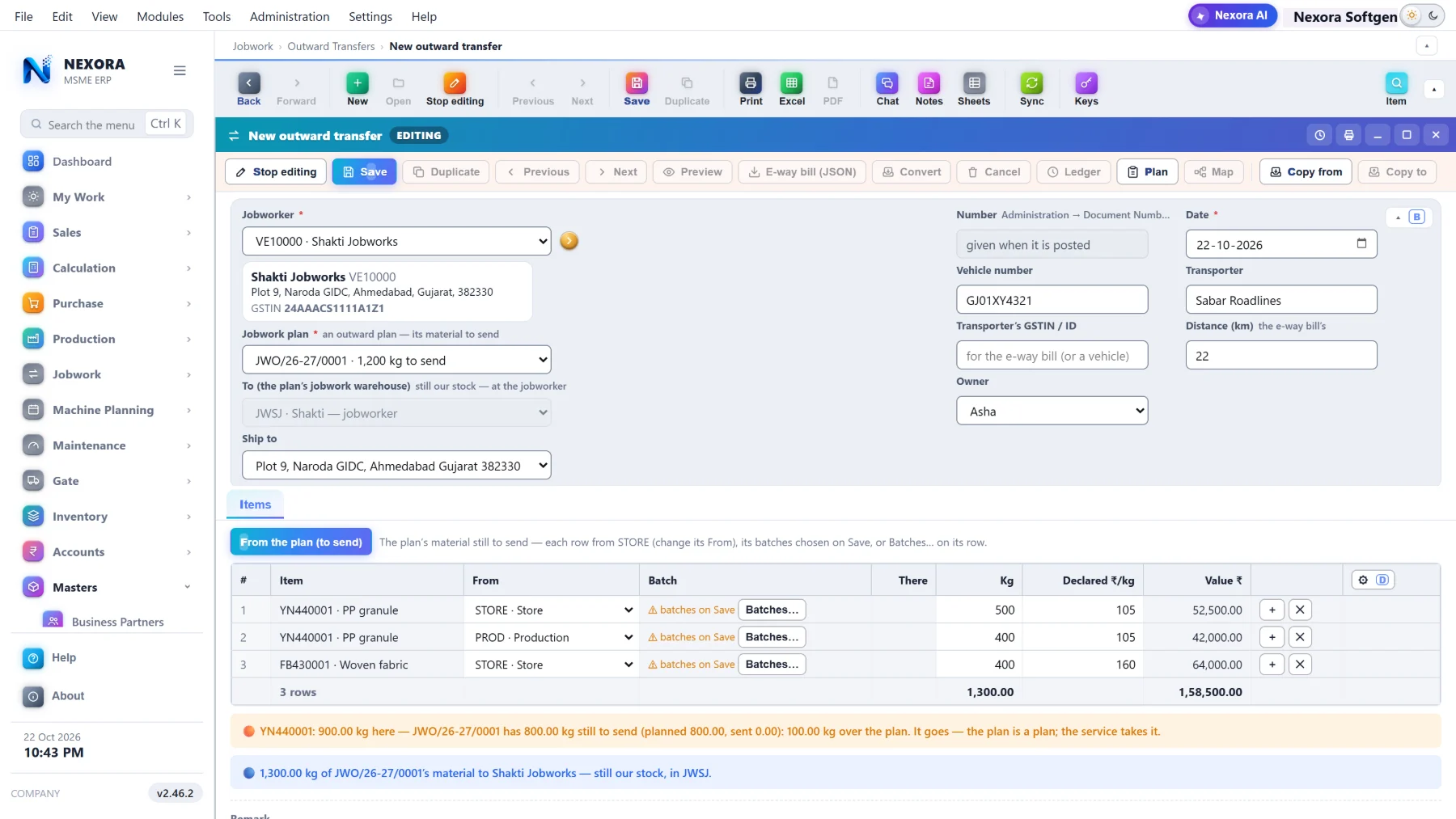Remove the row with 500 kg
Viewport: 1456px width, 819px height.
point(1300,610)
